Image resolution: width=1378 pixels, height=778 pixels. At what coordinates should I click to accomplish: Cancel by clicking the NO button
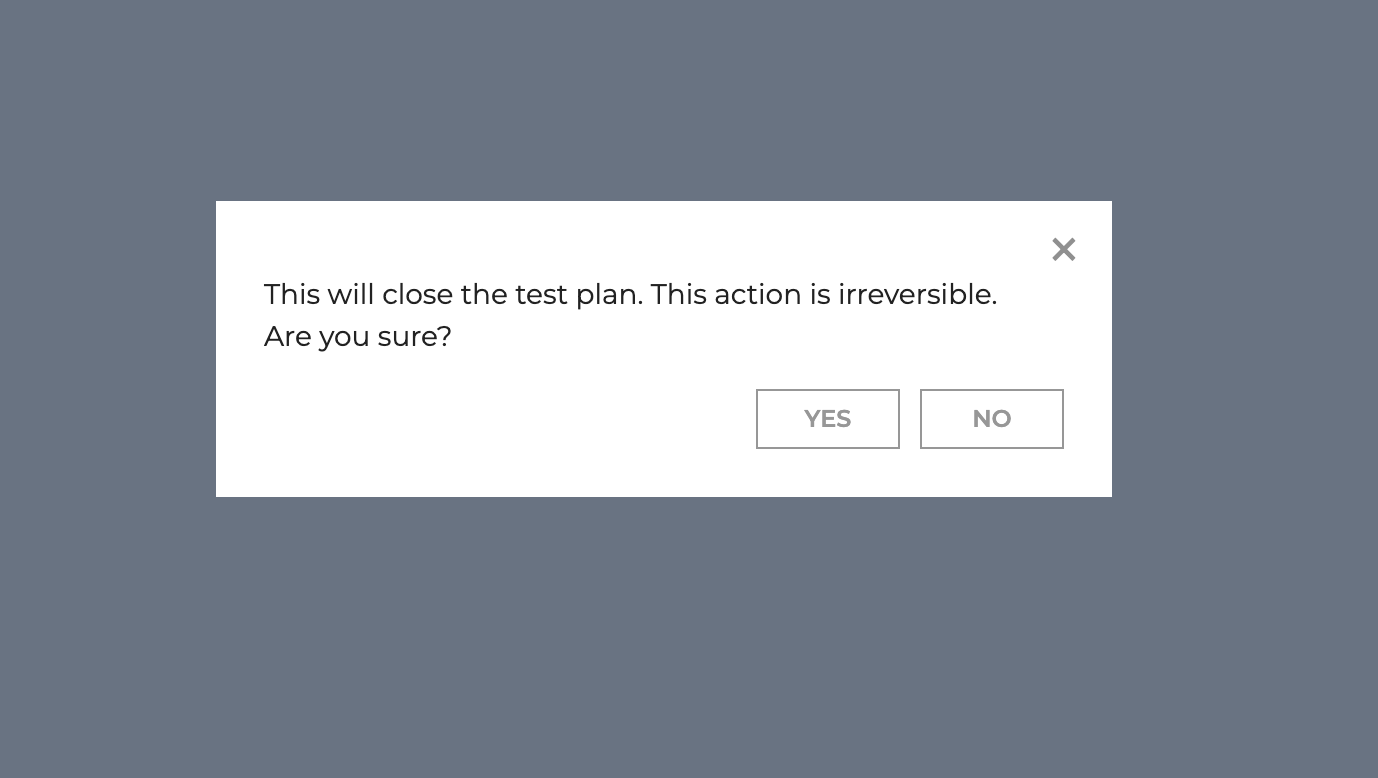pos(992,419)
